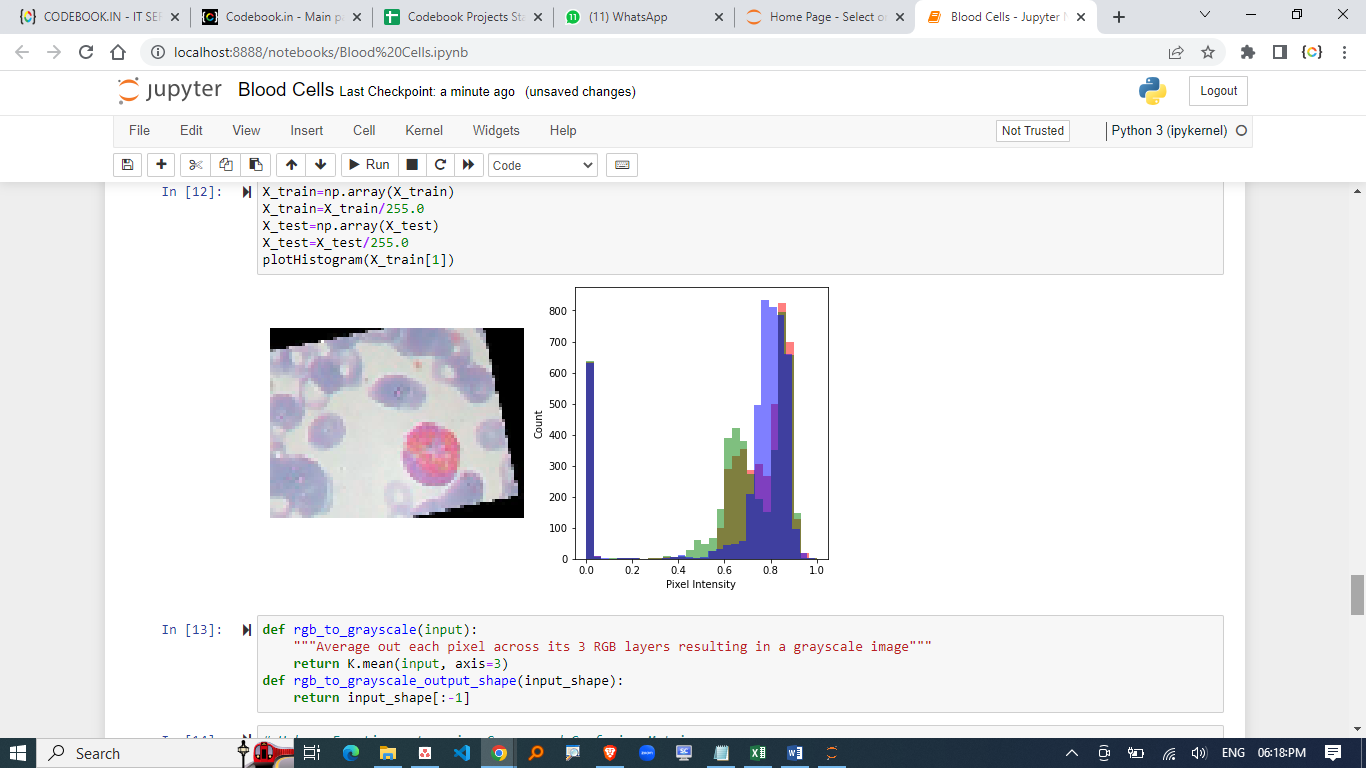Run cell 13 using its side run icon

tap(247, 630)
